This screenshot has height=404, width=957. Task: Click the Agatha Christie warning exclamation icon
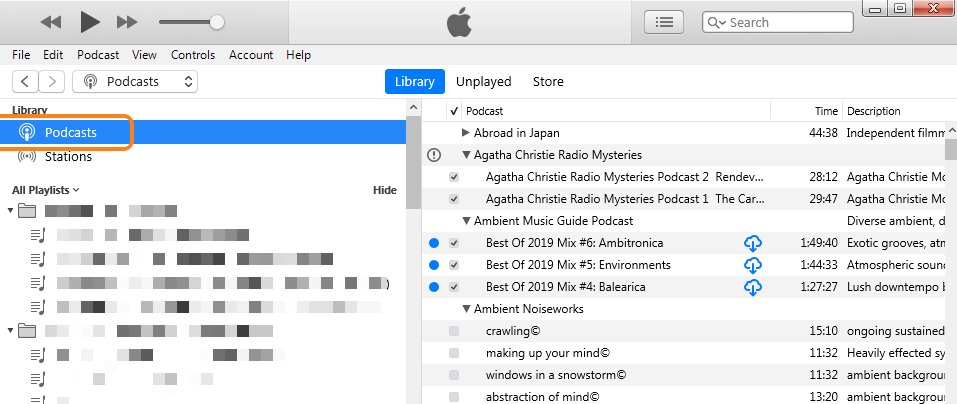(434, 155)
